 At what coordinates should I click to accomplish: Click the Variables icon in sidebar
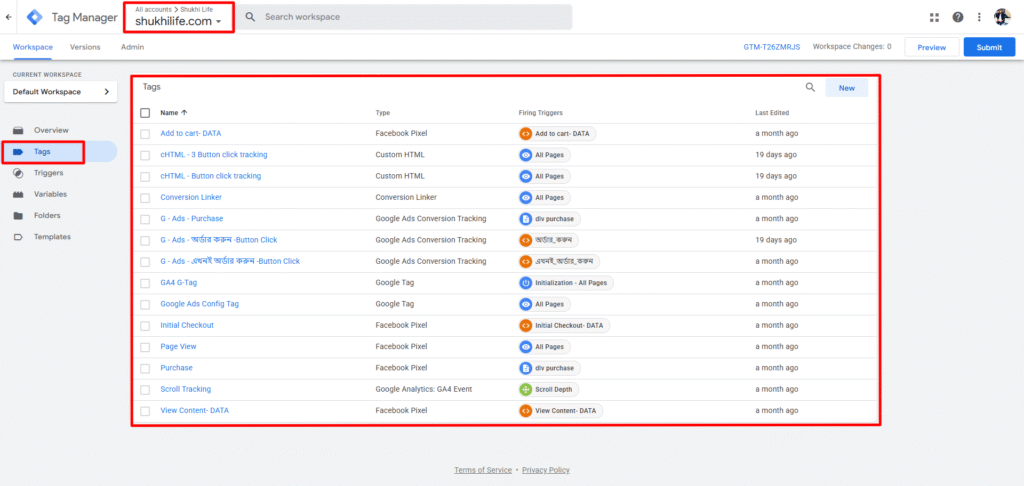(19, 194)
